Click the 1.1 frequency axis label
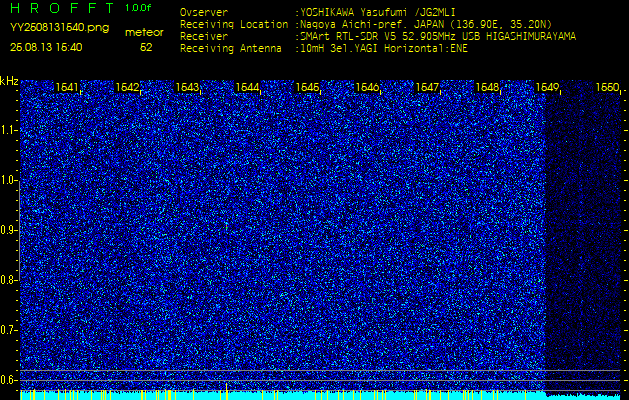 [x=9, y=130]
